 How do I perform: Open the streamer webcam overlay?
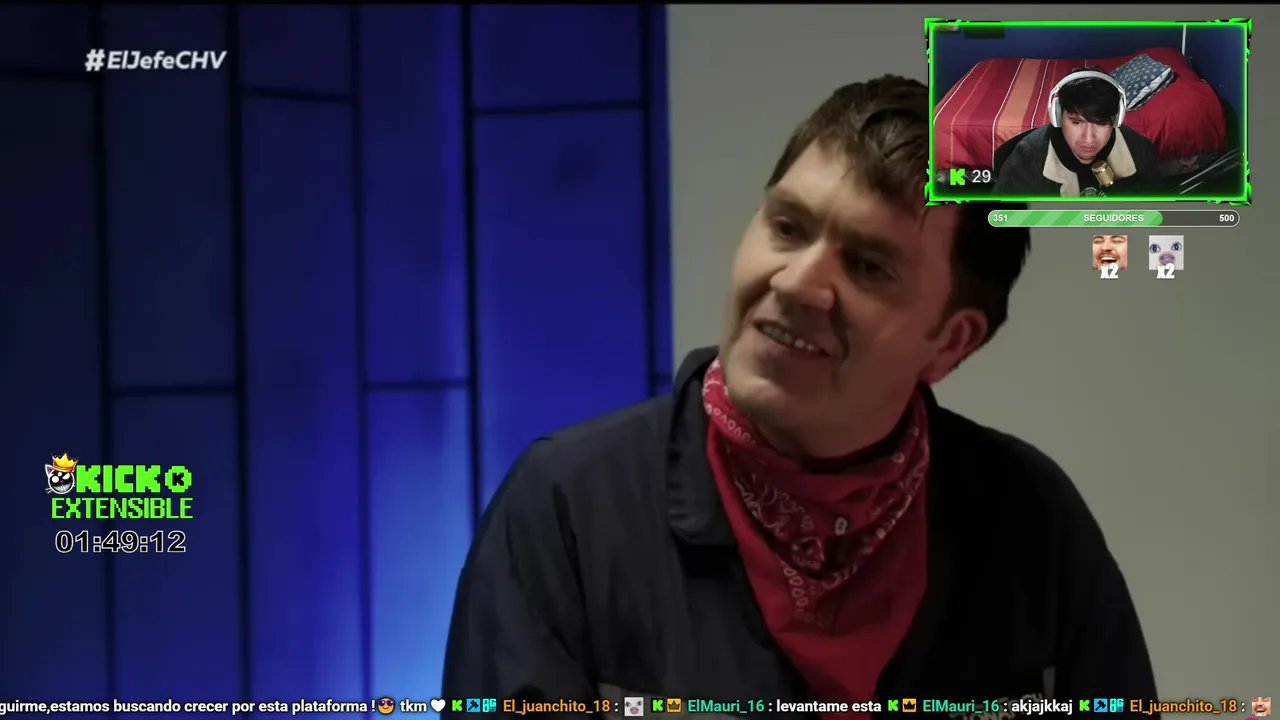[x=1087, y=111]
